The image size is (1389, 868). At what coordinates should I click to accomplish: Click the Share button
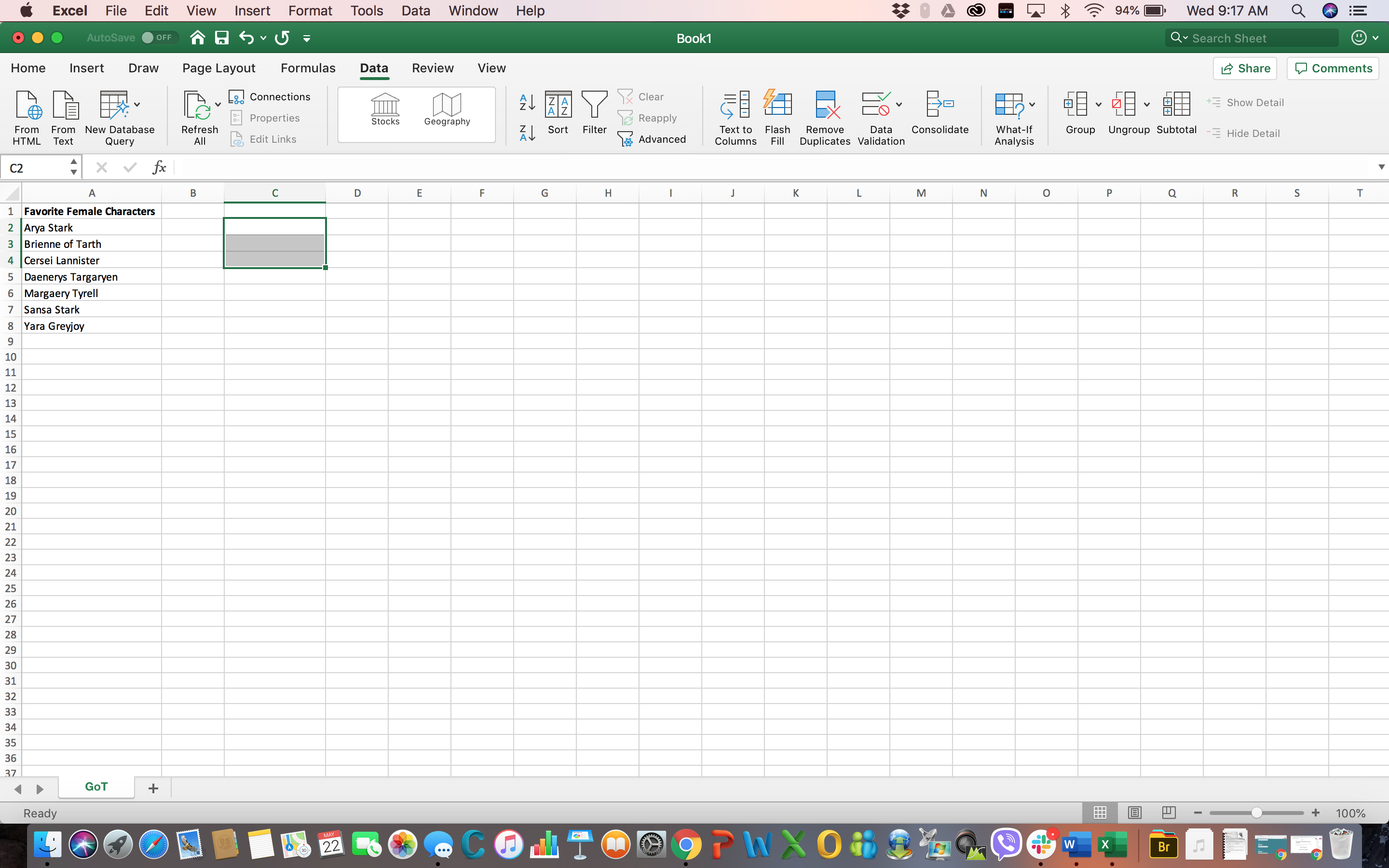click(x=1247, y=67)
